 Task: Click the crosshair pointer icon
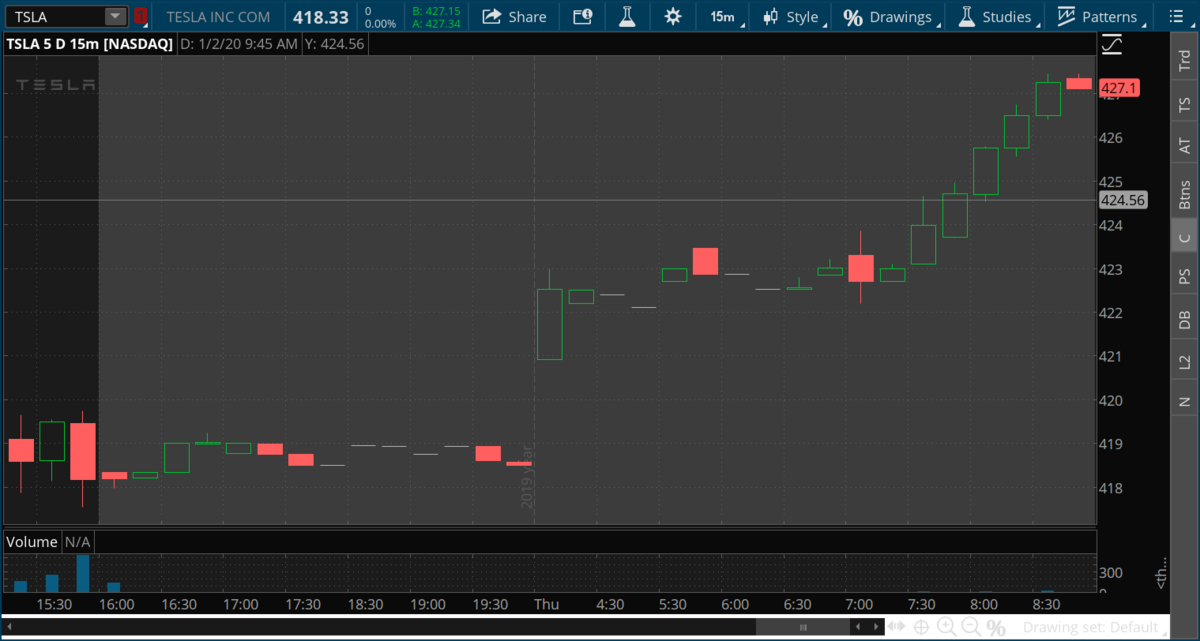tap(921, 627)
